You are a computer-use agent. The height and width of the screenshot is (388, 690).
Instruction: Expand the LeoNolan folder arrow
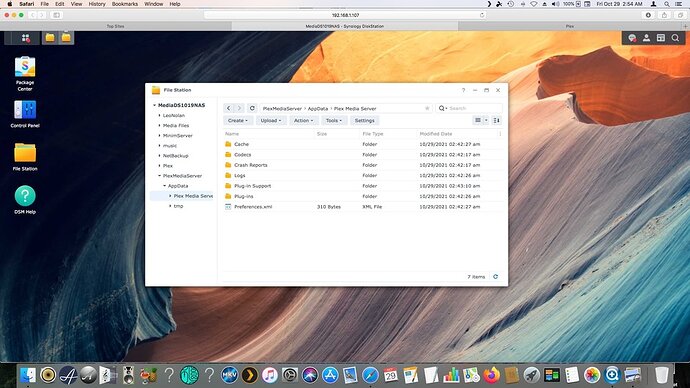tap(160, 115)
